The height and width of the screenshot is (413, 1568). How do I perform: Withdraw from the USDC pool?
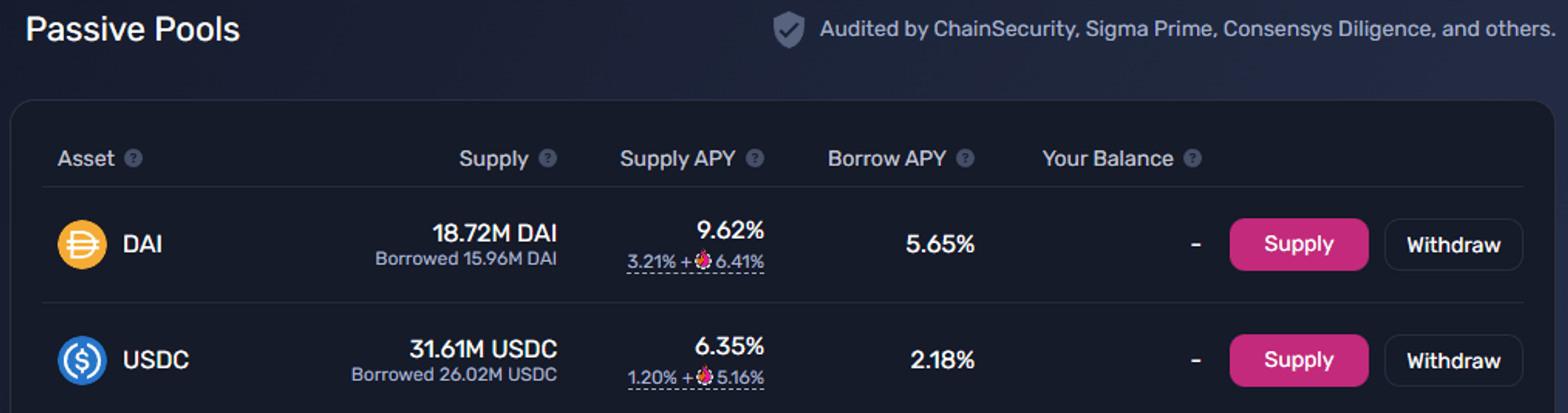pos(1454,360)
